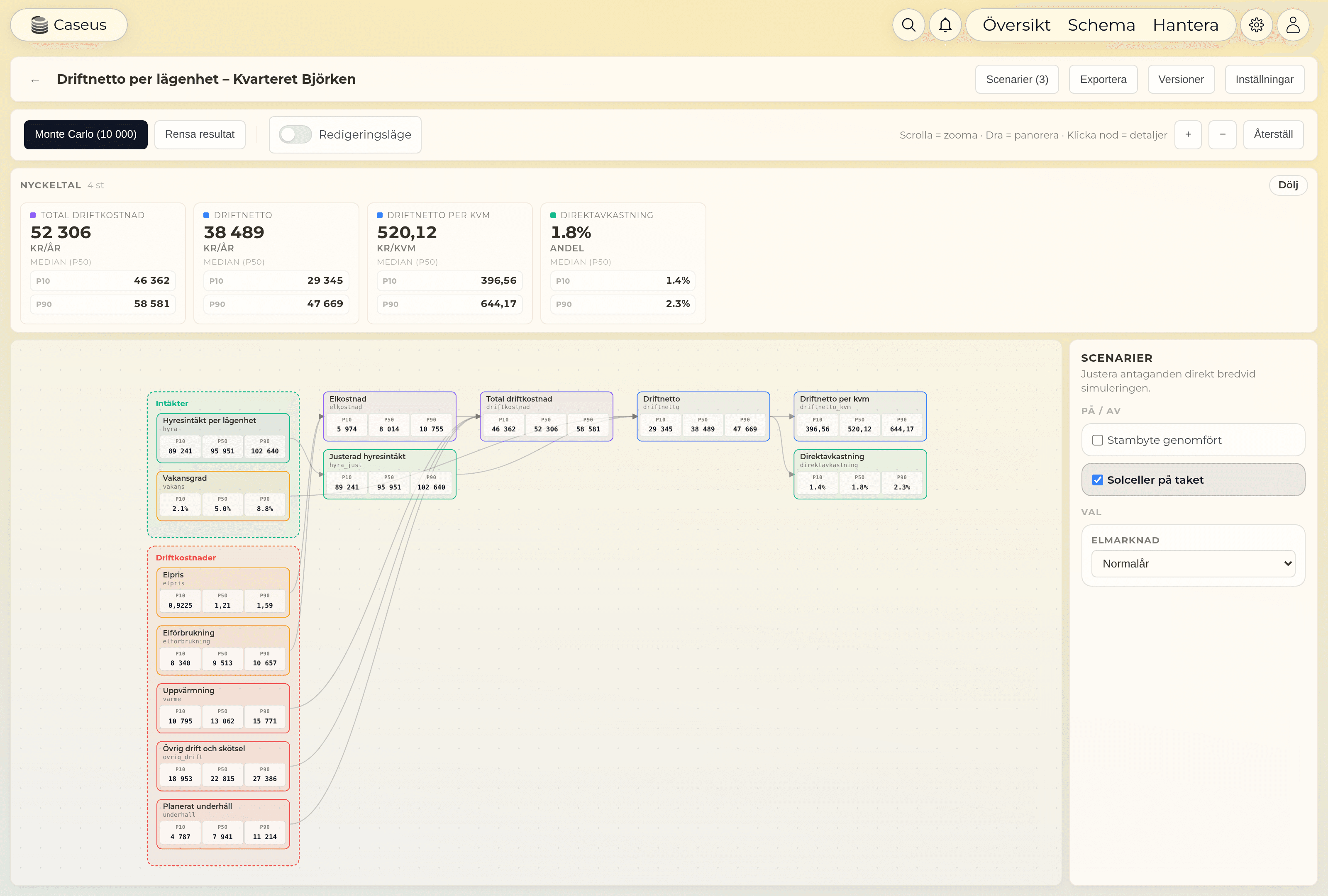Click Elkostnad P50 value 8 014
Viewport: 1328px width, 896px height.
point(389,429)
